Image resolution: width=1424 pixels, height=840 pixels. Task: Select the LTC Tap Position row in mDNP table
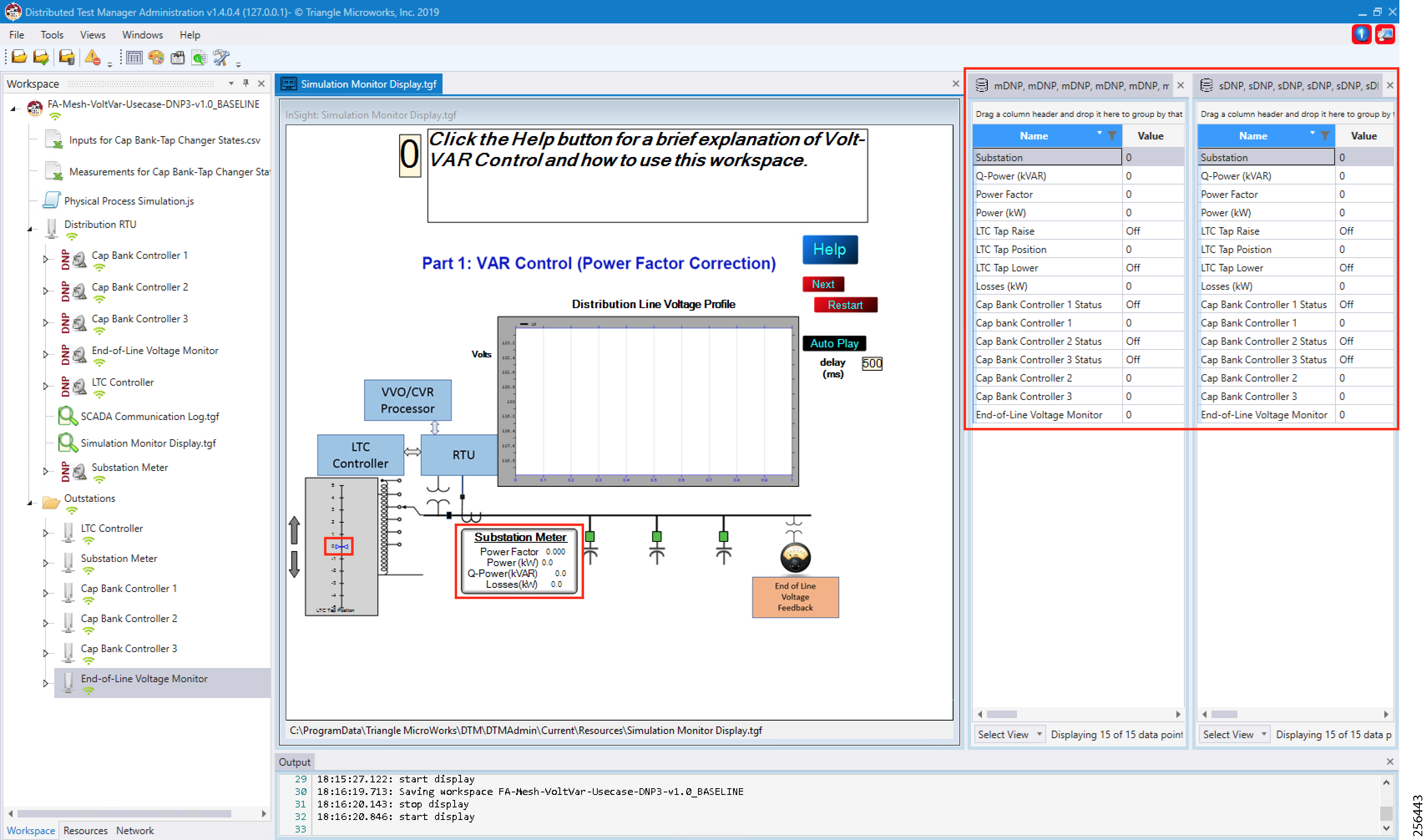(x=1078, y=250)
